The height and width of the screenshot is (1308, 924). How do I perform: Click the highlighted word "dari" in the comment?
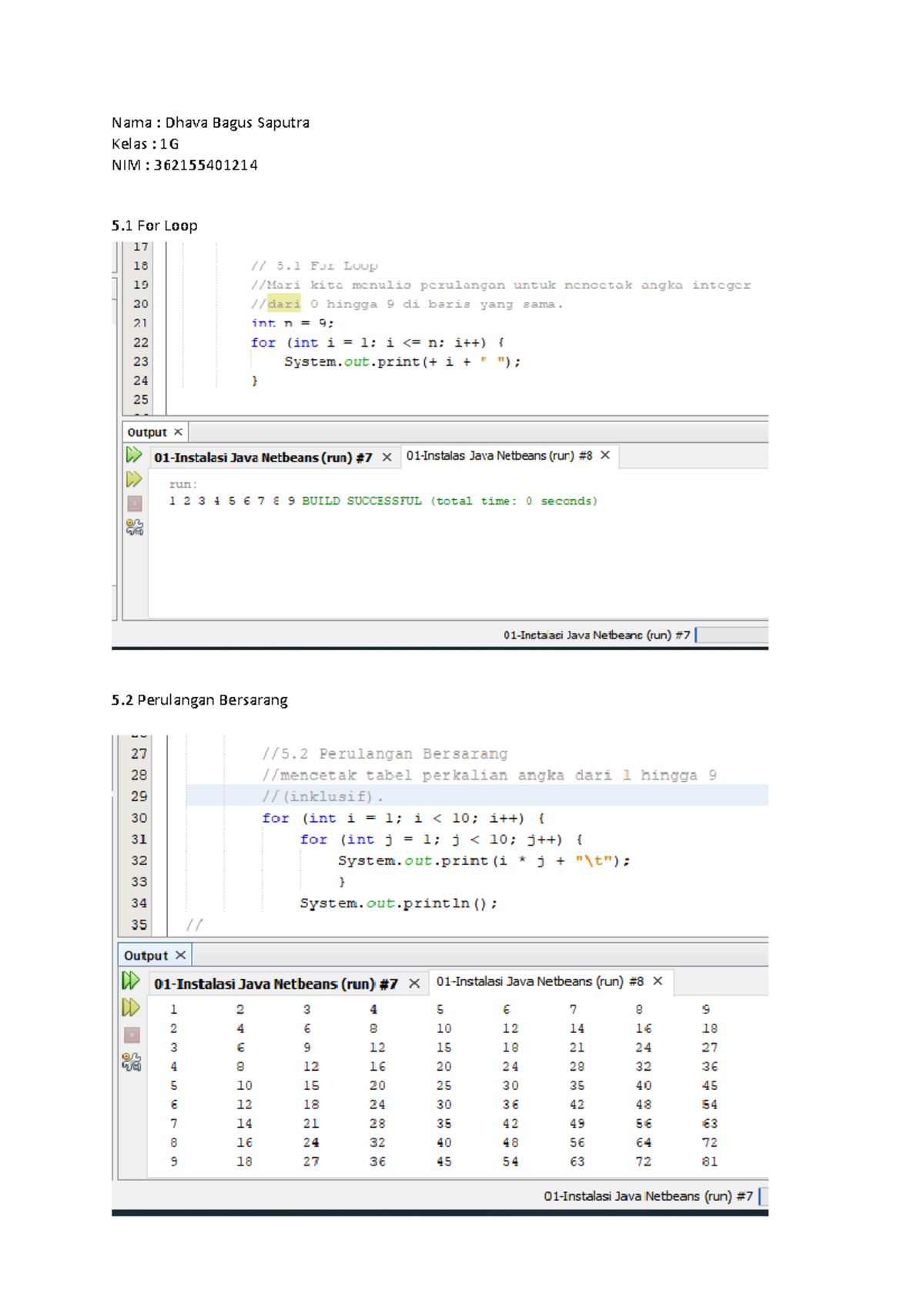click(x=284, y=304)
